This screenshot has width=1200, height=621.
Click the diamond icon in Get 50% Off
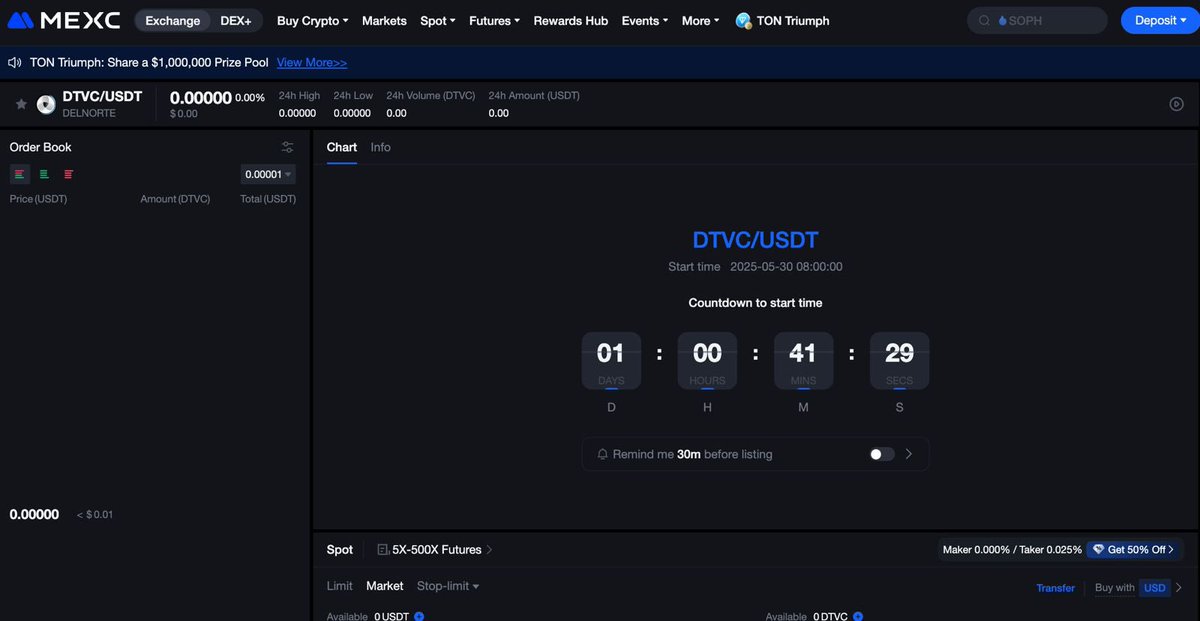tap(1098, 550)
